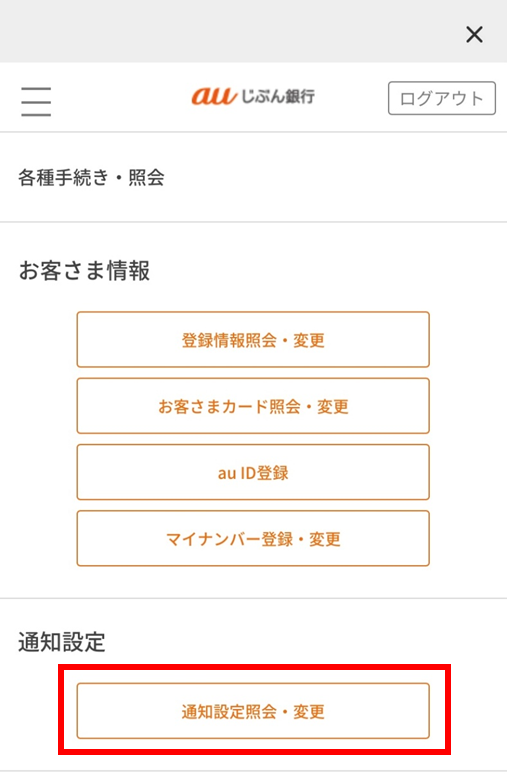Click the red-highlighted notification settings button
507x779 pixels.
pyautogui.click(x=253, y=711)
